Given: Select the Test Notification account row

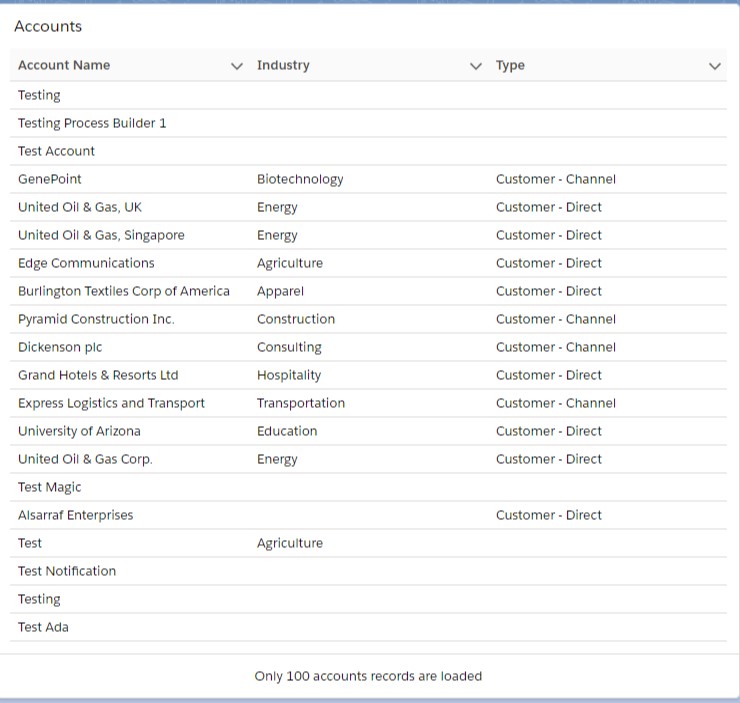Looking at the screenshot, I should click(x=368, y=571).
